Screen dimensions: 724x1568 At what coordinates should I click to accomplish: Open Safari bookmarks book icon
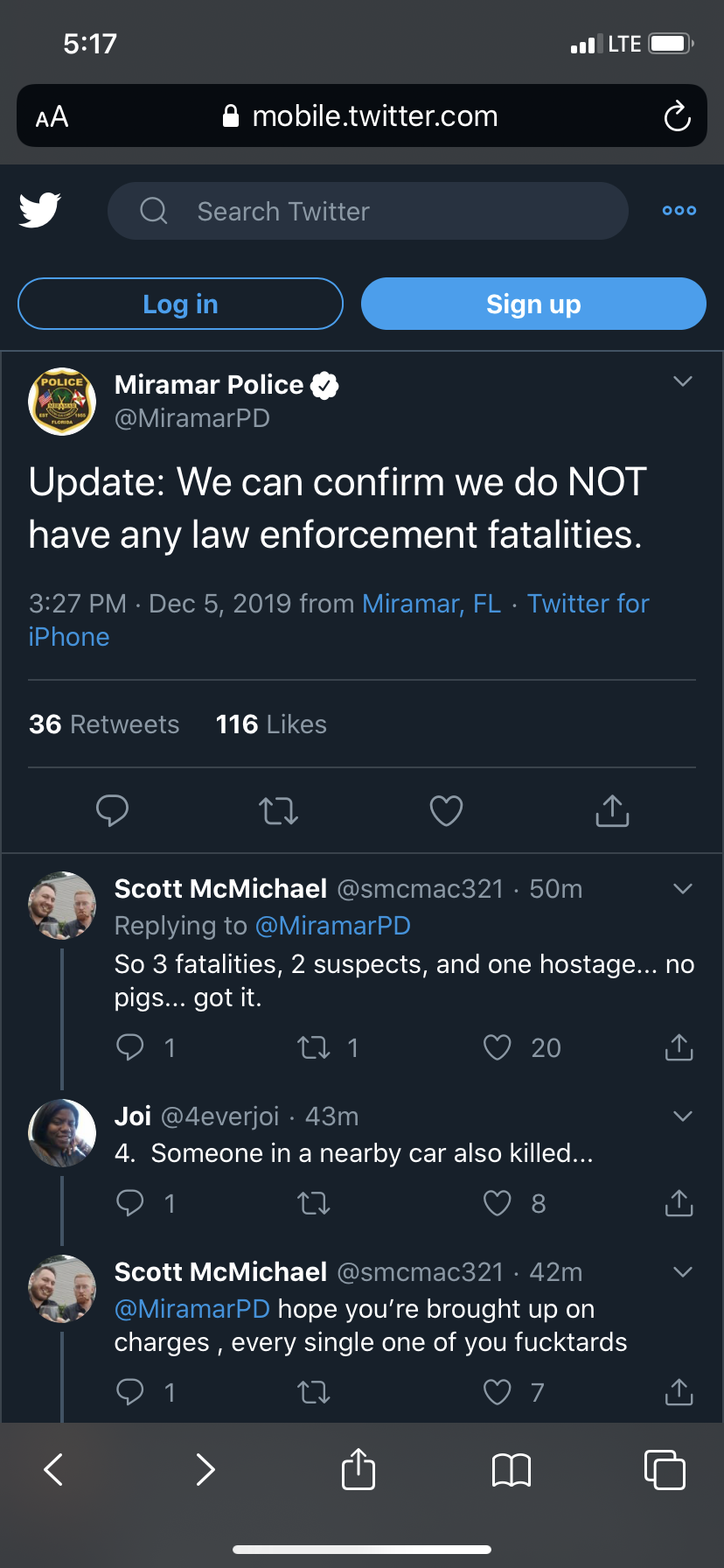(512, 1470)
